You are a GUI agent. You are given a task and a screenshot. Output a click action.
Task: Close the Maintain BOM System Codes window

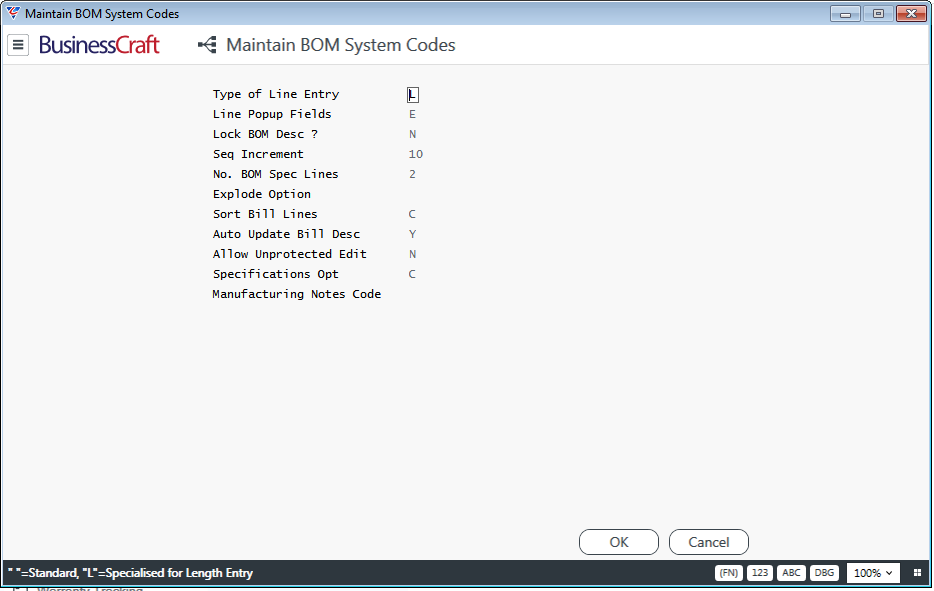pyautogui.click(x=911, y=14)
